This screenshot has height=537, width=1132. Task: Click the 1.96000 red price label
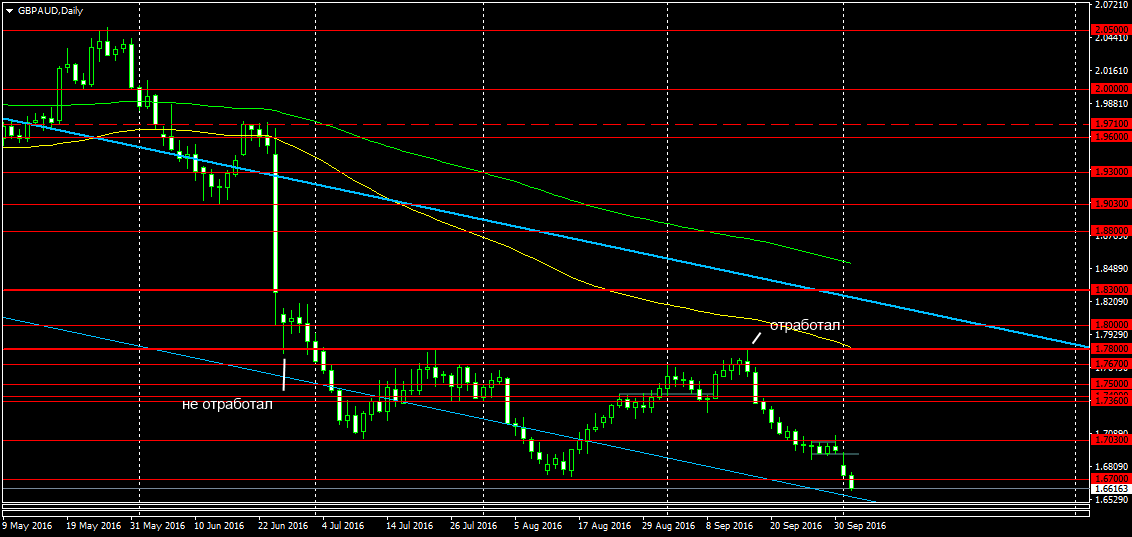pyautogui.click(x=1111, y=136)
